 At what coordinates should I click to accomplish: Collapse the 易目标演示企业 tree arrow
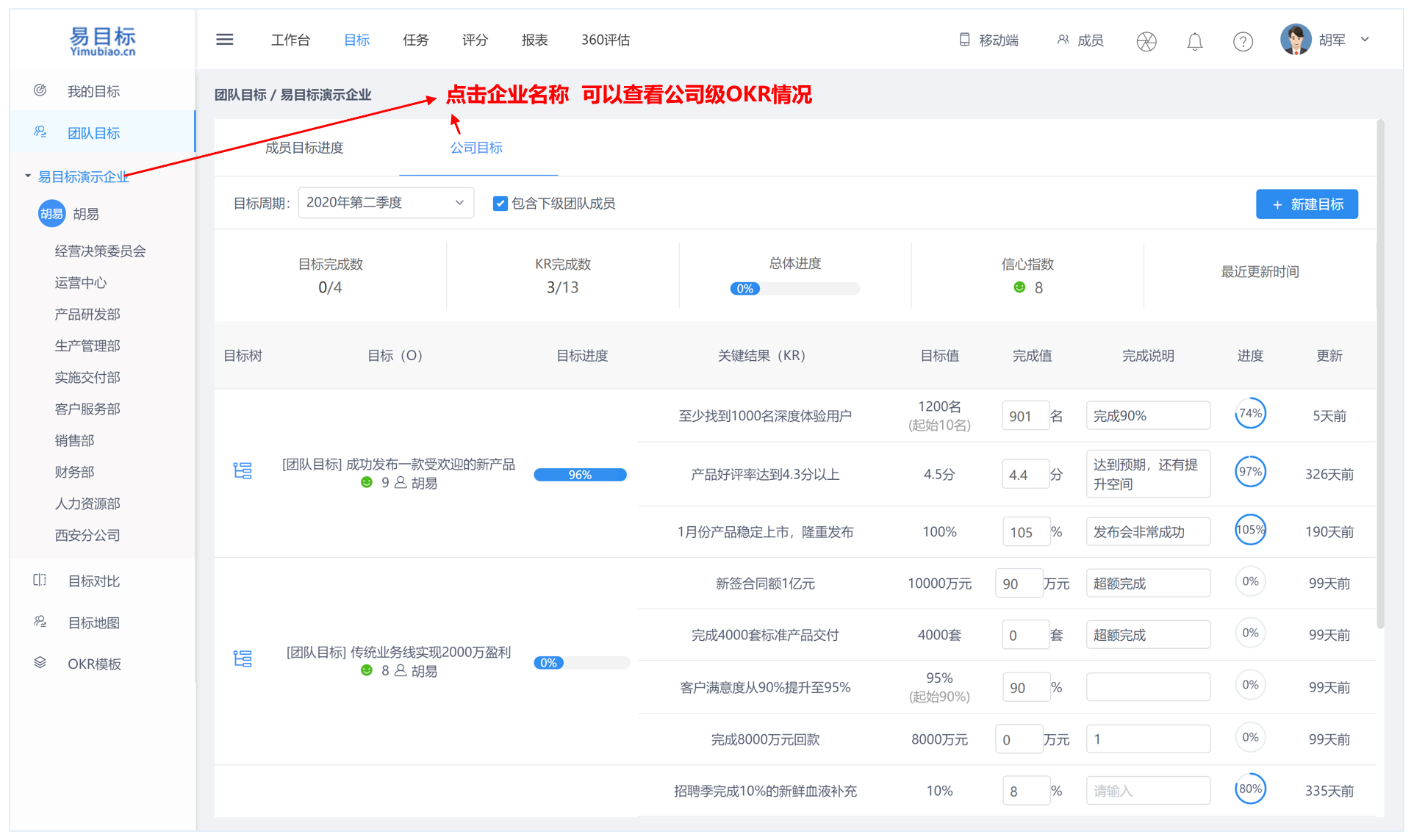[x=28, y=176]
